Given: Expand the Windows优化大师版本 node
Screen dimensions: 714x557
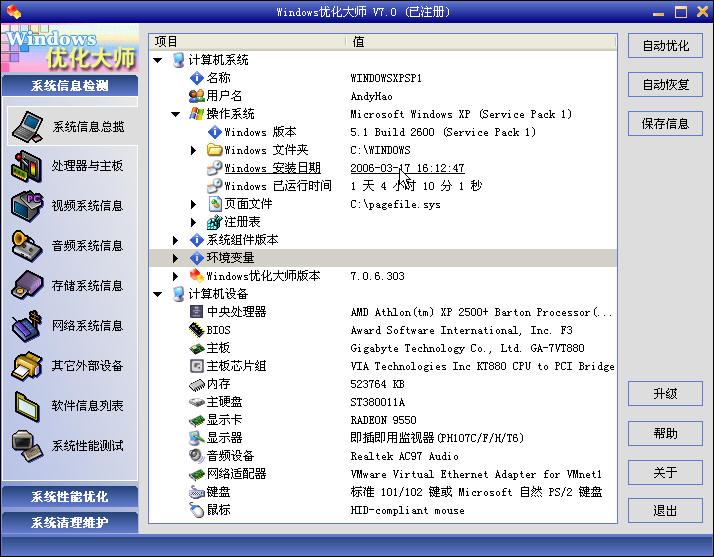Looking at the screenshot, I should (x=175, y=276).
